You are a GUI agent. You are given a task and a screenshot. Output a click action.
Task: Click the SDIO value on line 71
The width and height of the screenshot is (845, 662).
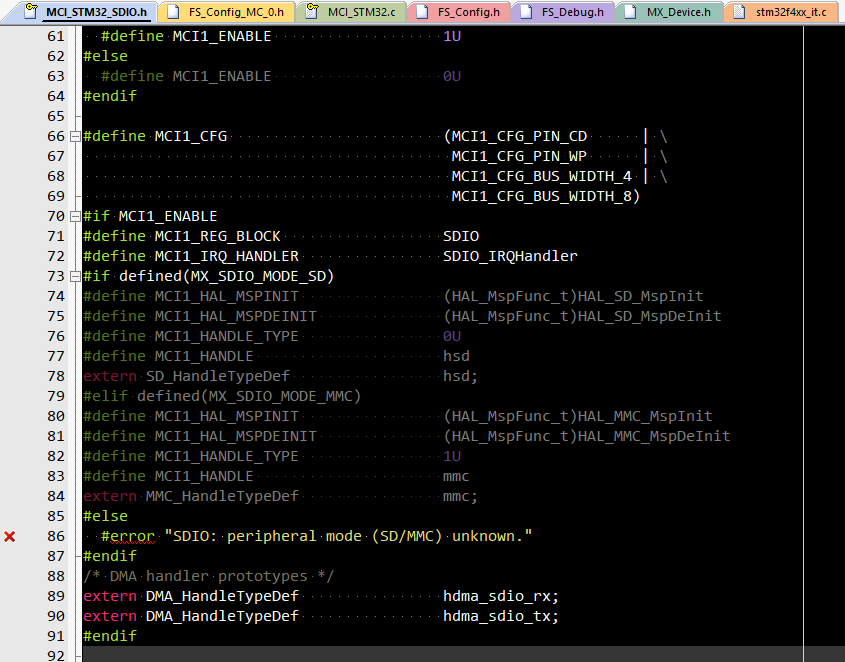tap(461, 236)
